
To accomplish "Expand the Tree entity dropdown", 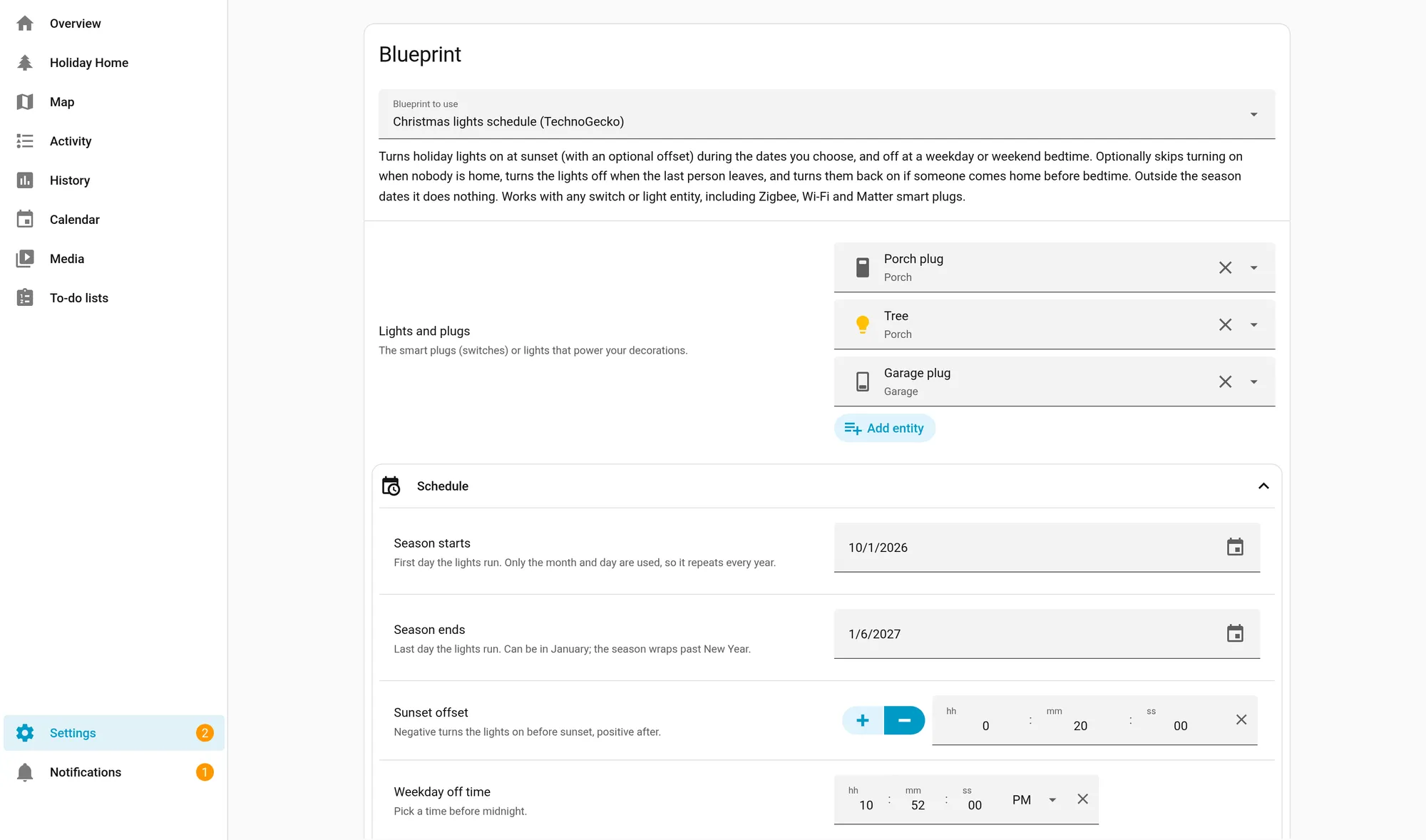I will click(1253, 325).
